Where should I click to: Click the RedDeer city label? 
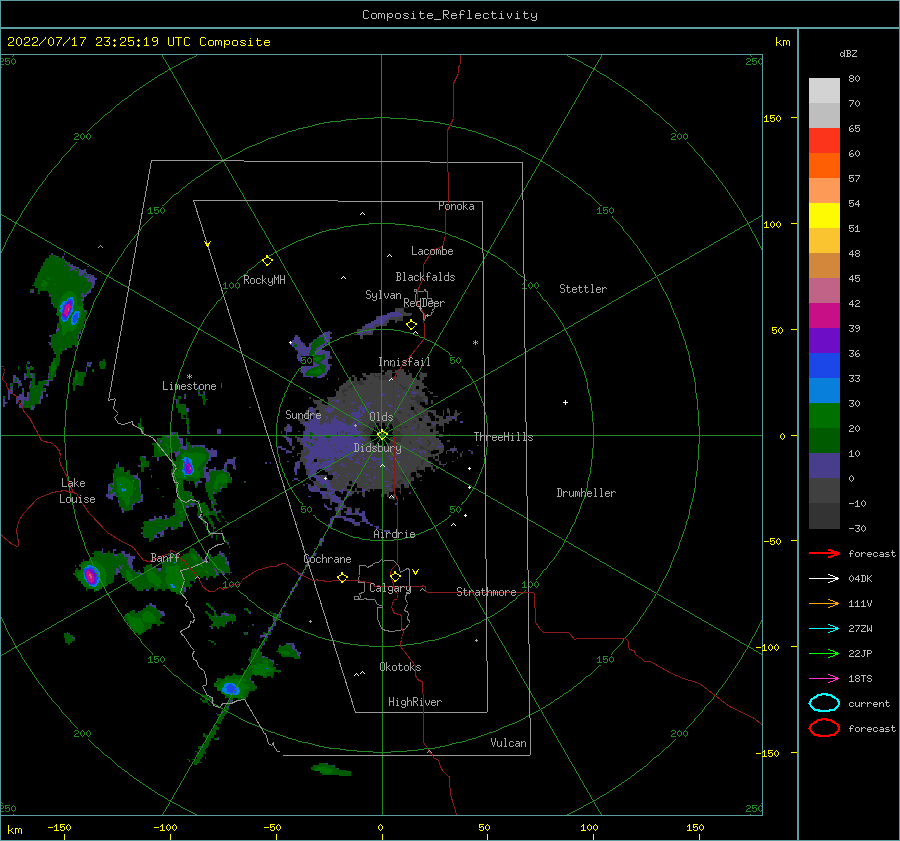click(424, 303)
